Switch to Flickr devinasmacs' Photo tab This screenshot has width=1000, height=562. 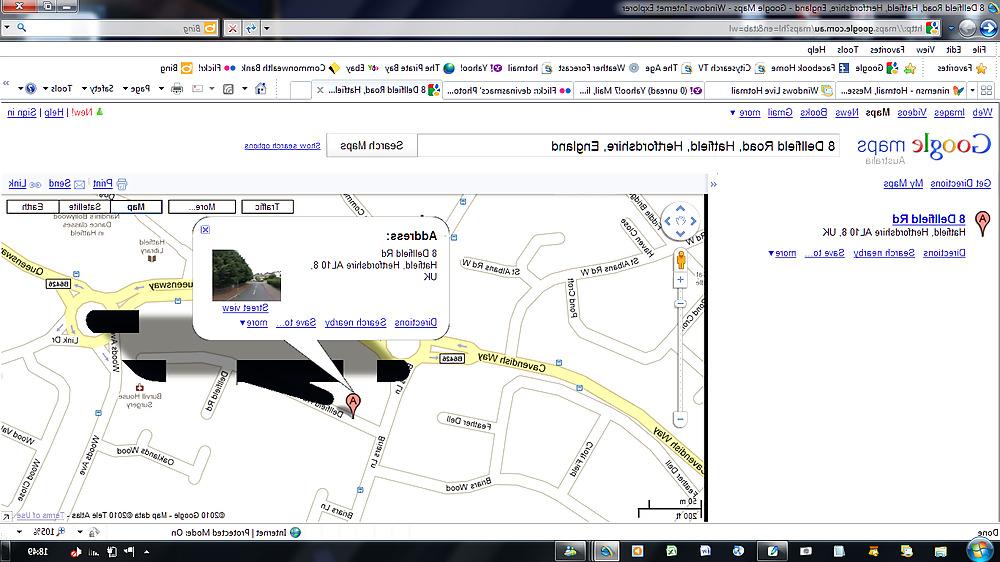508,91
